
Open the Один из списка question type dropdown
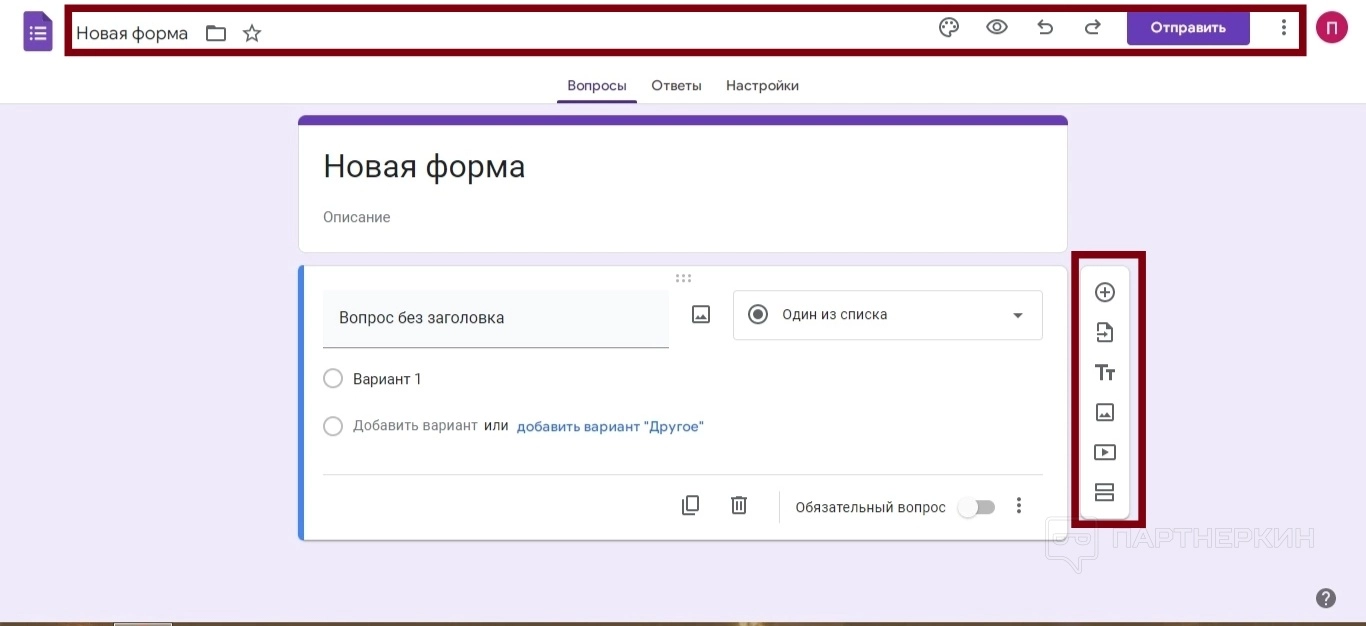point(887,315)
